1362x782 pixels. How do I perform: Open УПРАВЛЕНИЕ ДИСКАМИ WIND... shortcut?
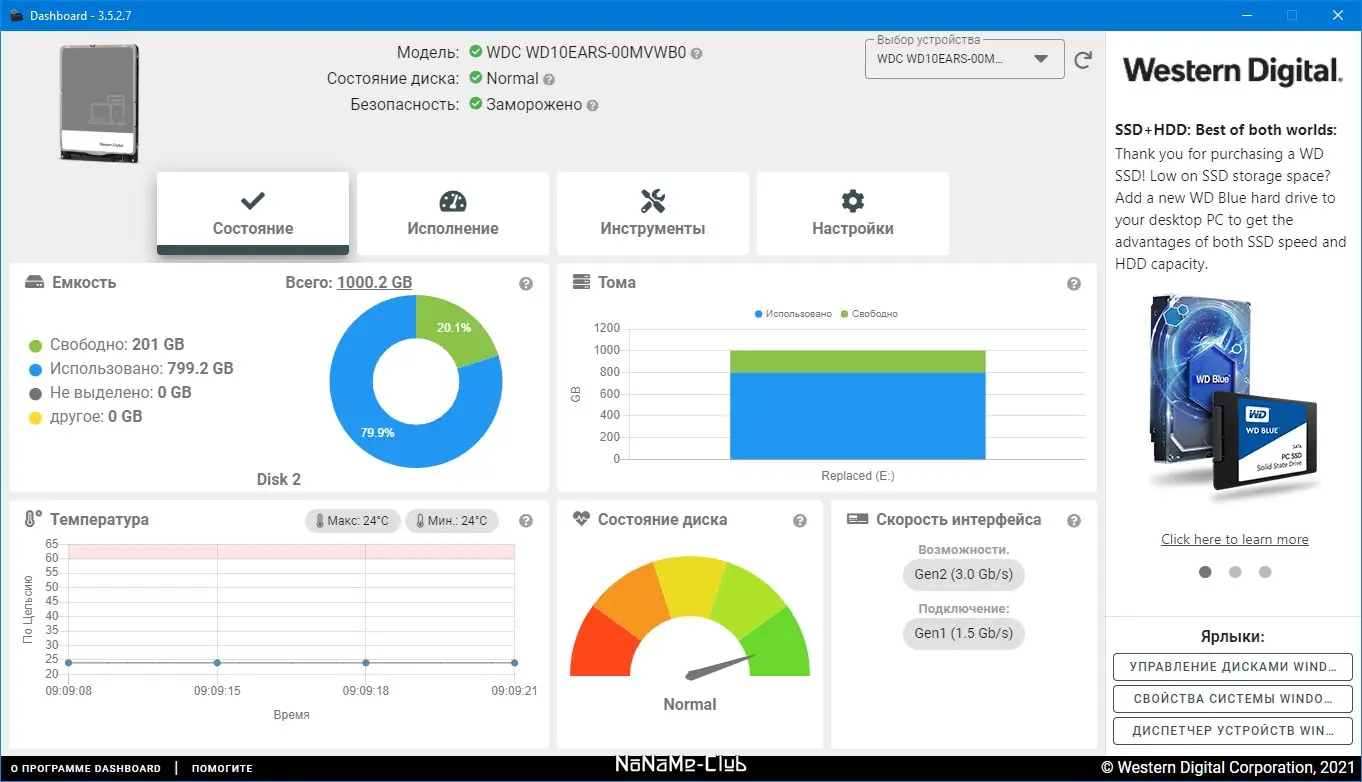click(x=1233, y=667)
